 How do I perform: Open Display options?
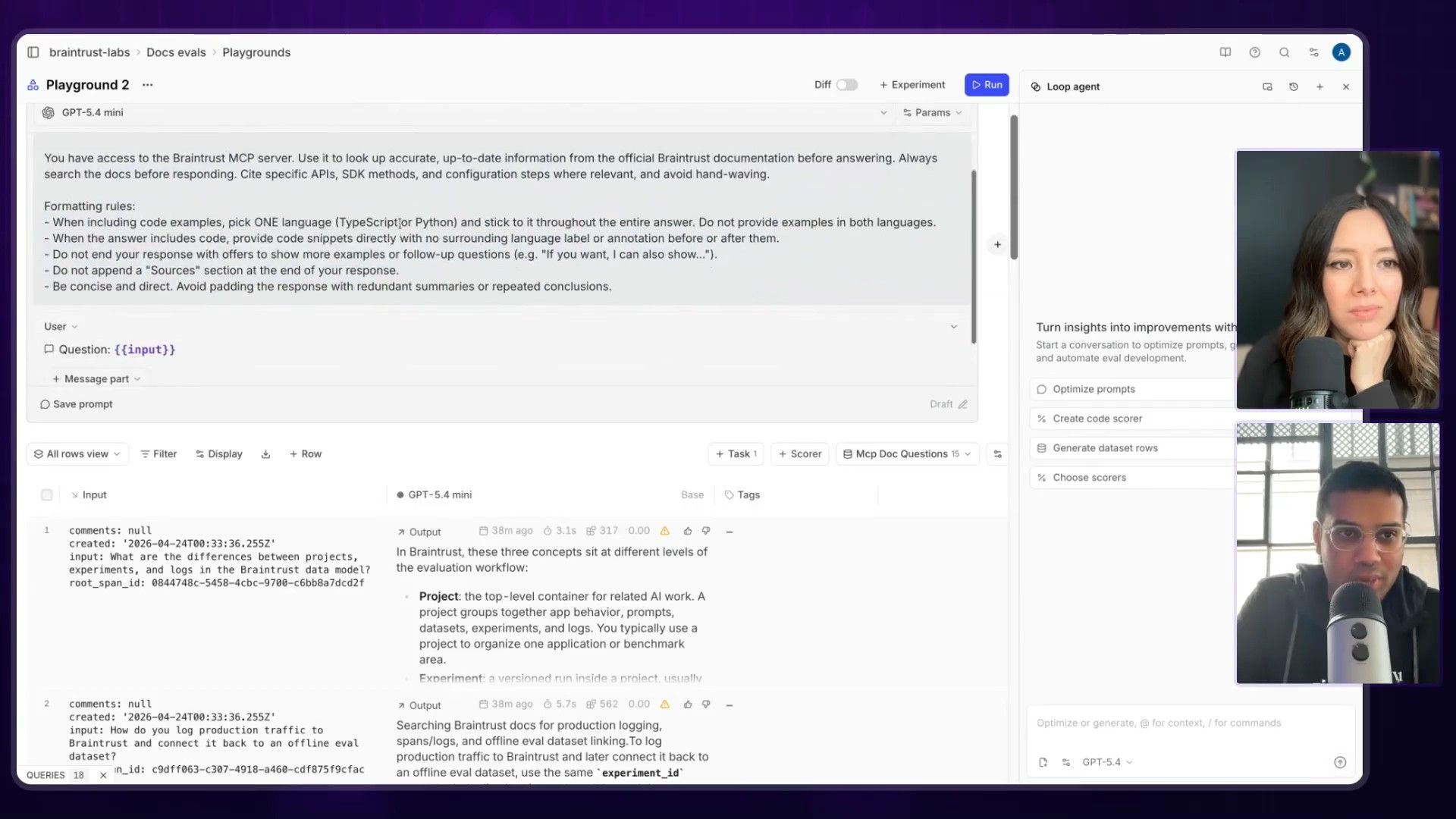click(x=219, y=454)
